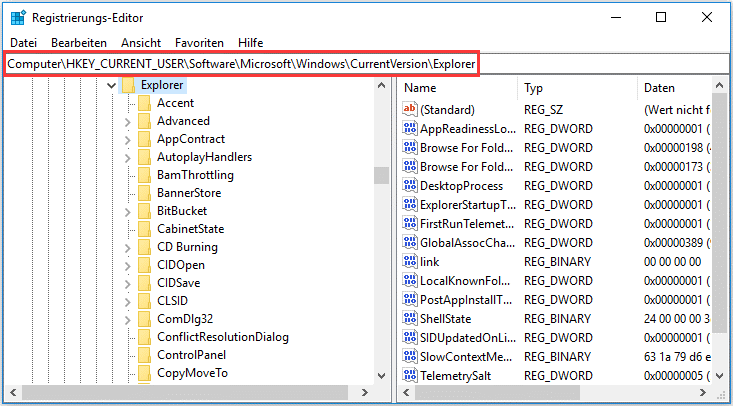Select the Accent key folder icon
This screenshot has height=406, width=733.
tap(144, 103)
